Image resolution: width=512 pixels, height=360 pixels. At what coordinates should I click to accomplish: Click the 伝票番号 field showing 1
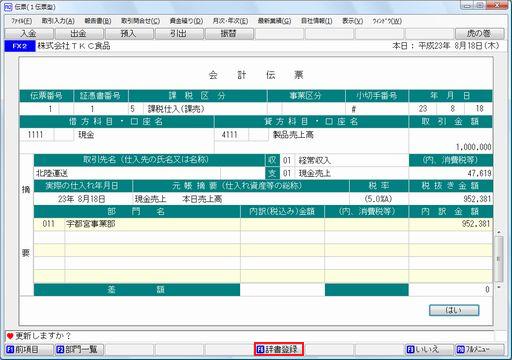39,109
